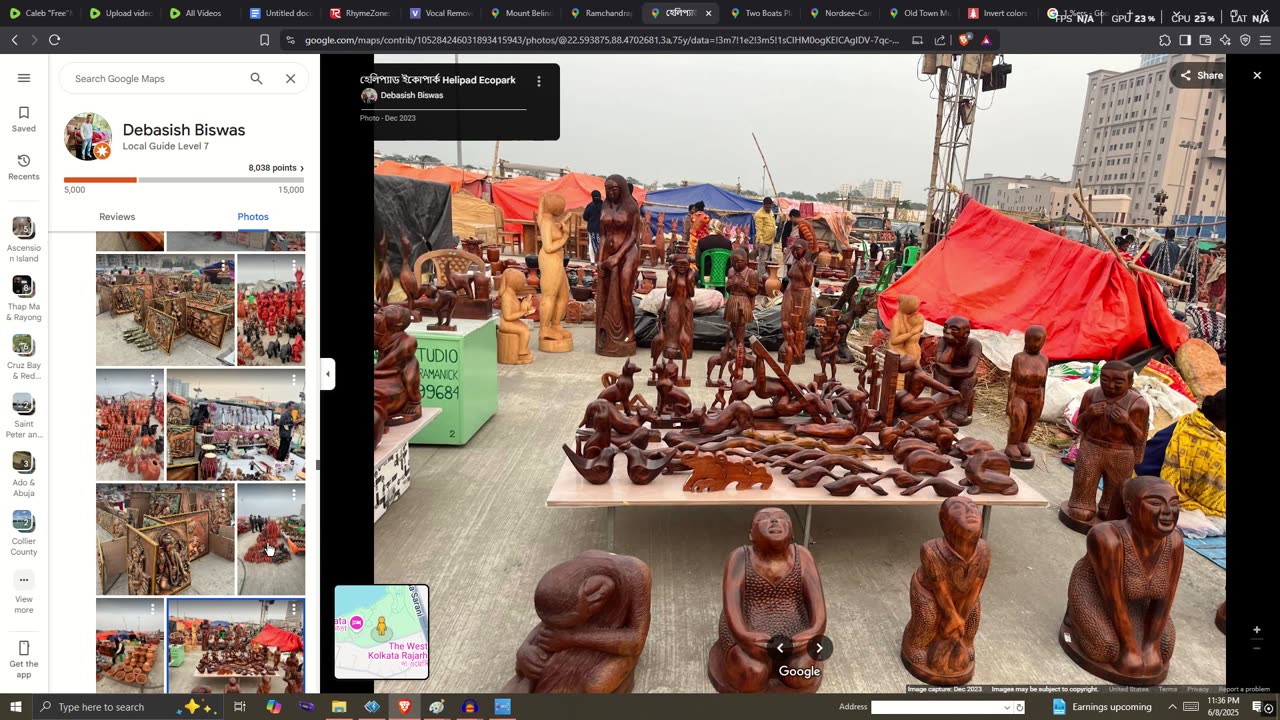
Task: Open Debasish Biswas contributor link on photo
Action: 412,96
